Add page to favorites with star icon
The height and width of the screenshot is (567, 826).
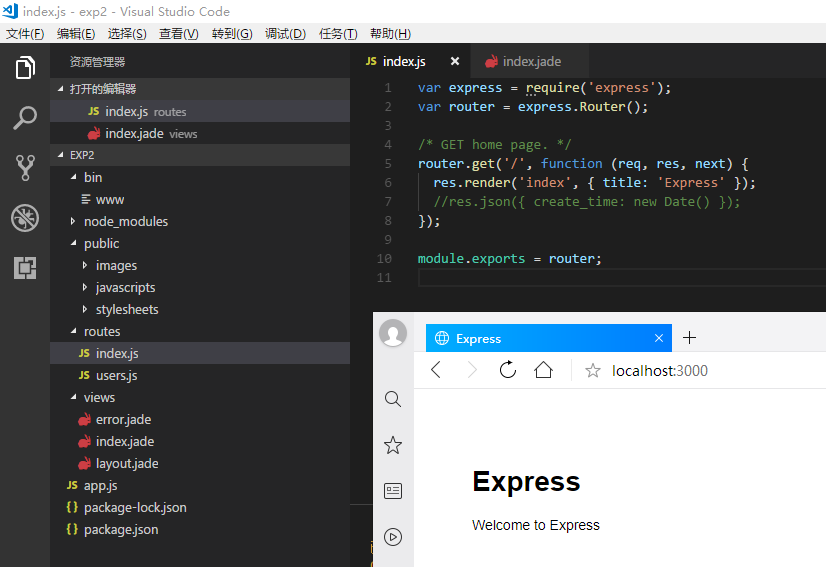[593, 371]
